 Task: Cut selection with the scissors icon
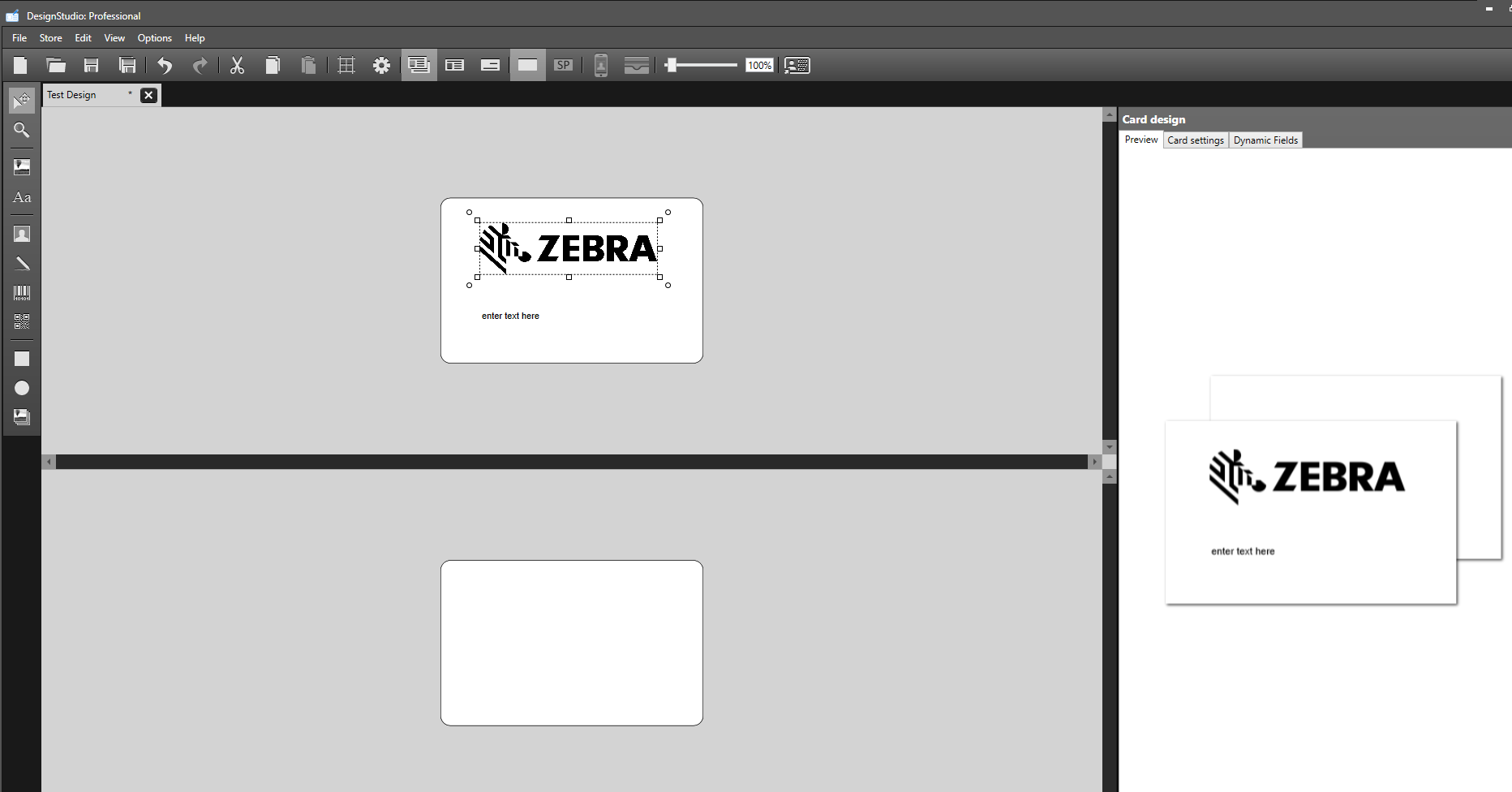pyautogui.click(x=237, y=66)
